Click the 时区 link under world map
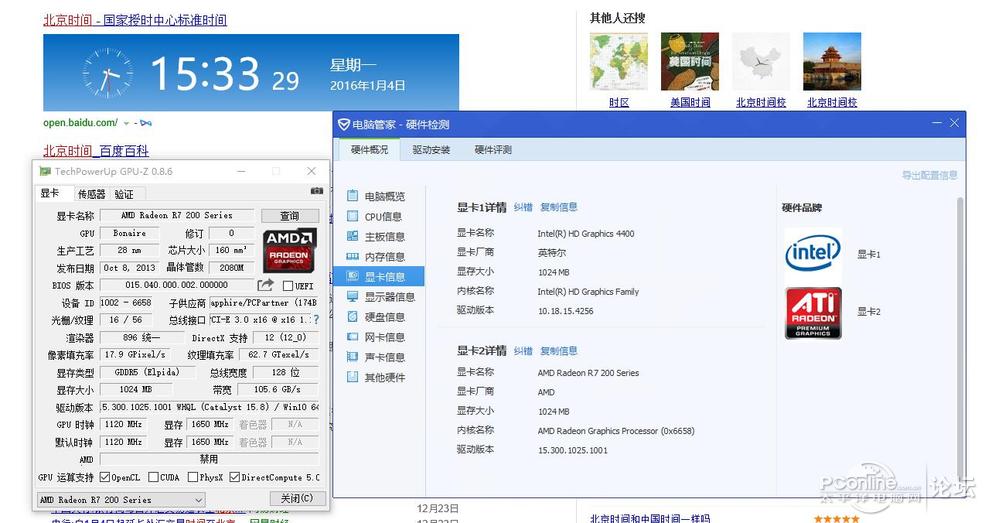 (619, 102)
